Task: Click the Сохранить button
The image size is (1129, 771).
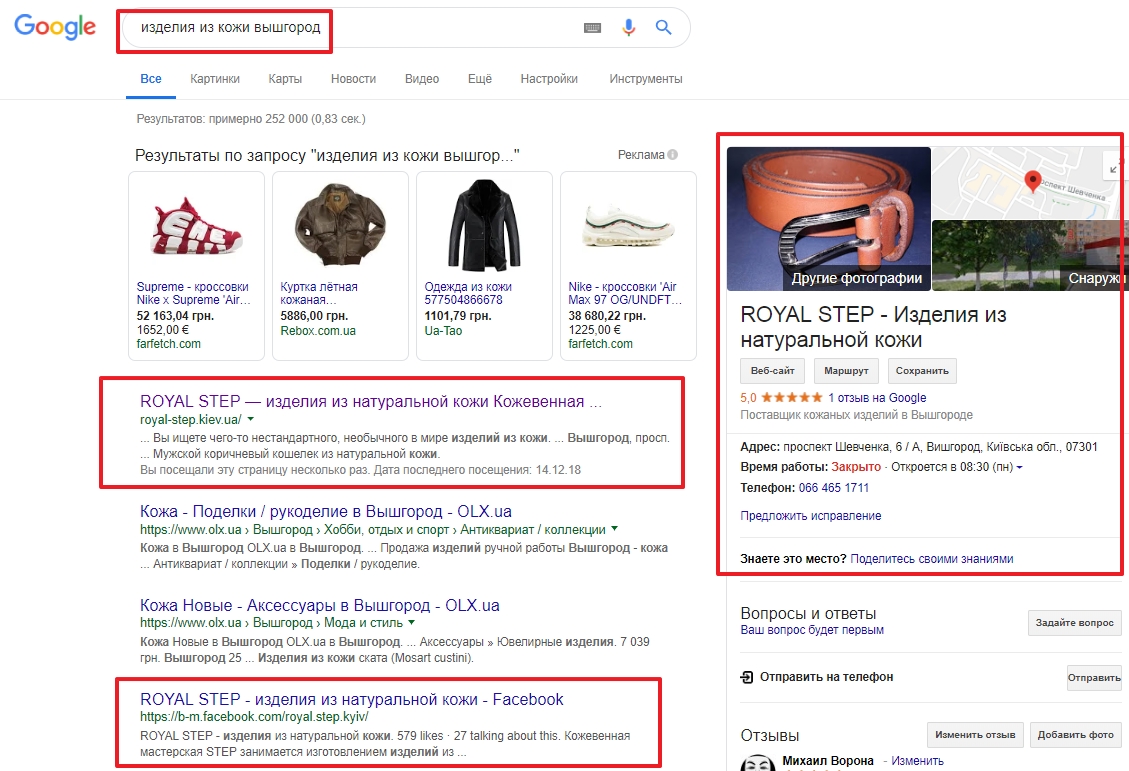Action: point(922,371)
